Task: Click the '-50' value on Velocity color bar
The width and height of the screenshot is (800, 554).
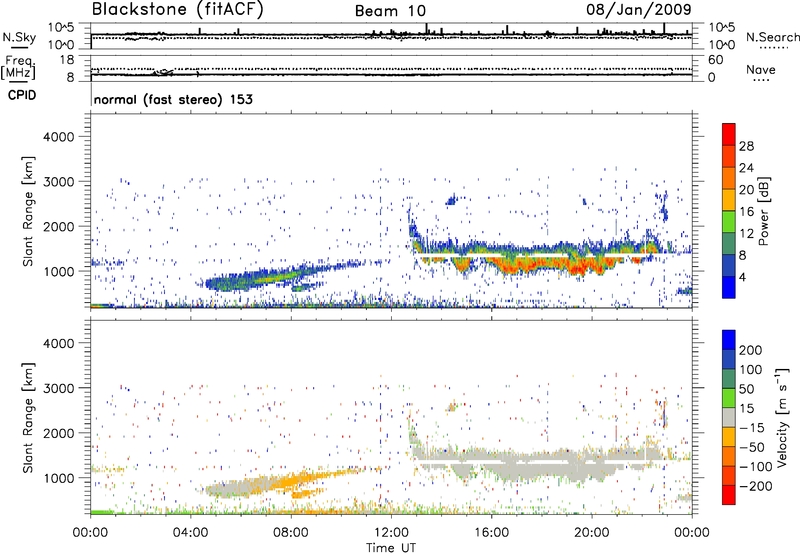Action: pyautogui.click(x=753, y=447)
